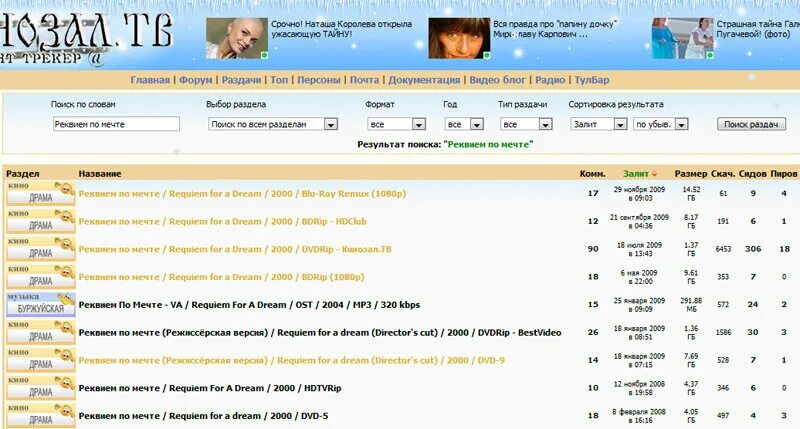This screenshot has height=429, width=800.
Task: Click Драма category icon for BDRip (1080p) row
Action: 40,277
